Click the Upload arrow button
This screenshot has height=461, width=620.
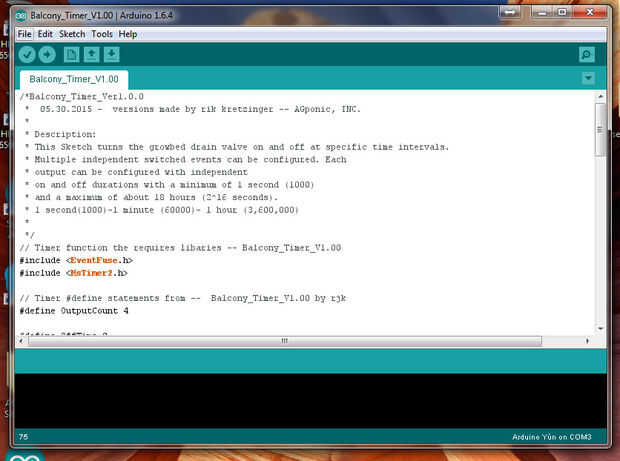click(x=47, y=55)
